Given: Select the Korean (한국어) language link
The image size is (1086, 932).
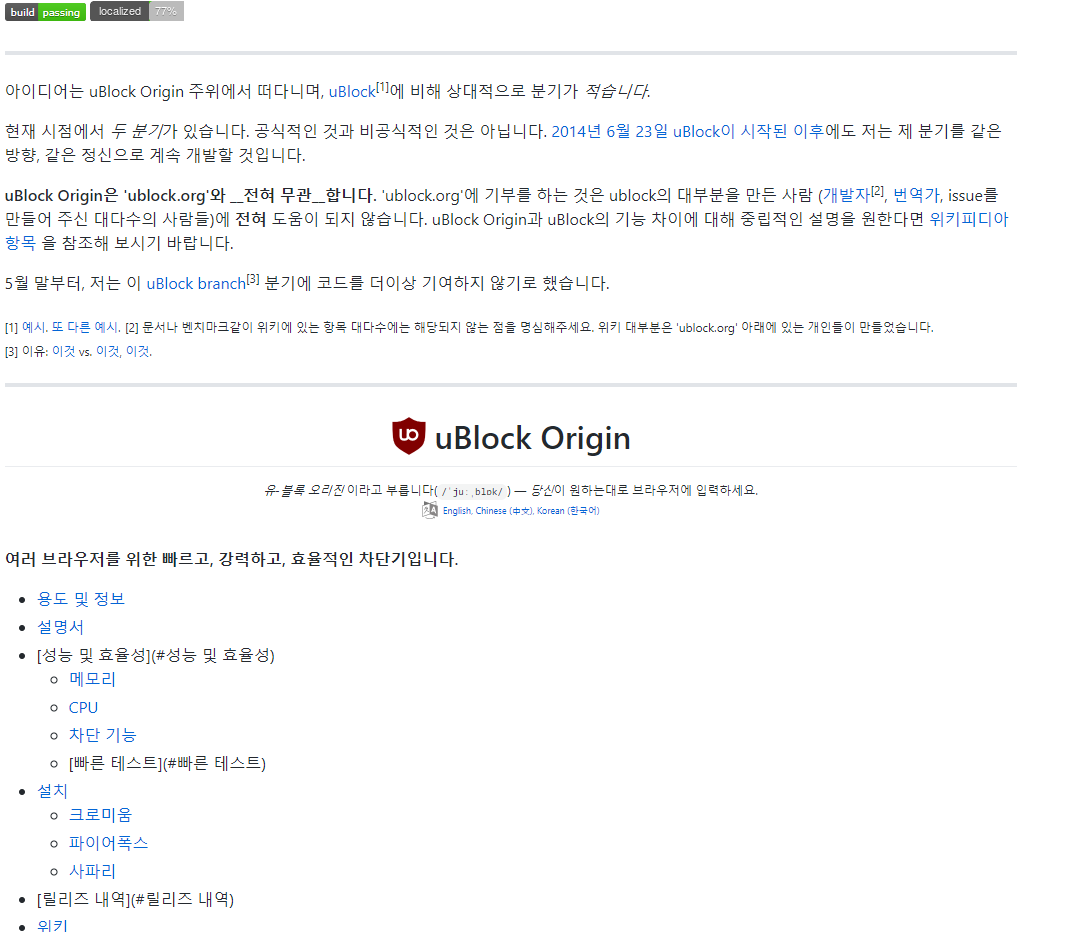Looking at the screenshot, I should click(568, 510).
